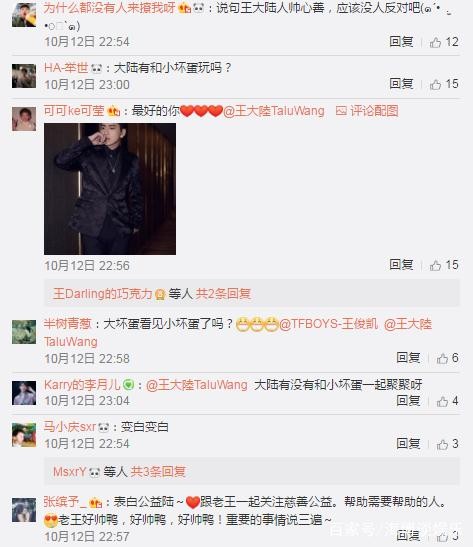
Task: Open MsxrY user link in replies
Action: pos(69,472)
